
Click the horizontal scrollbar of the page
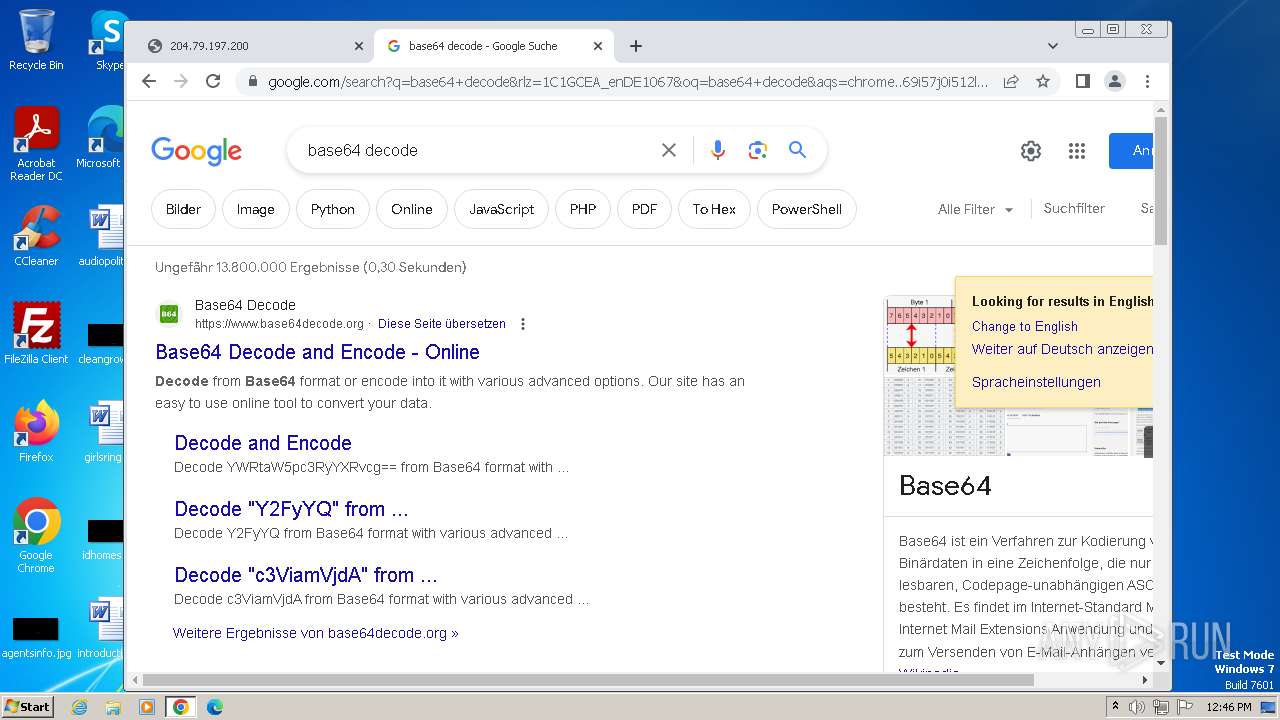588,680
